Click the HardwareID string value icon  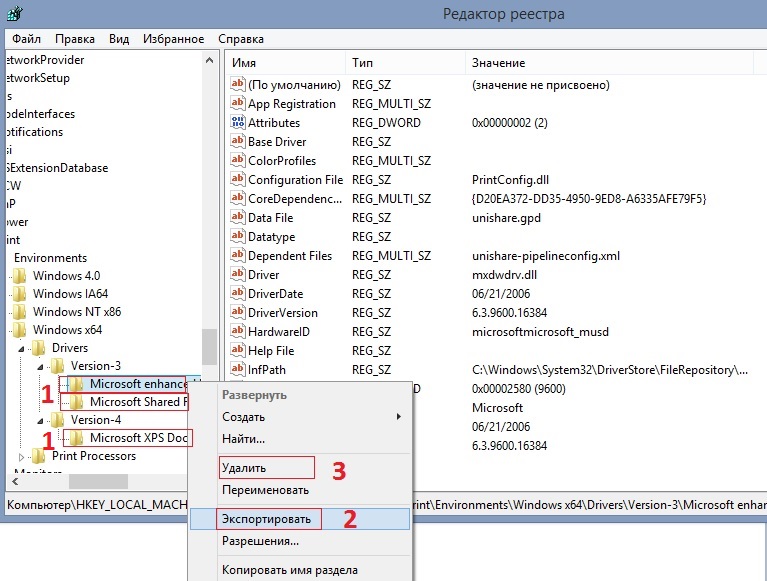click(x=238, y=331)
